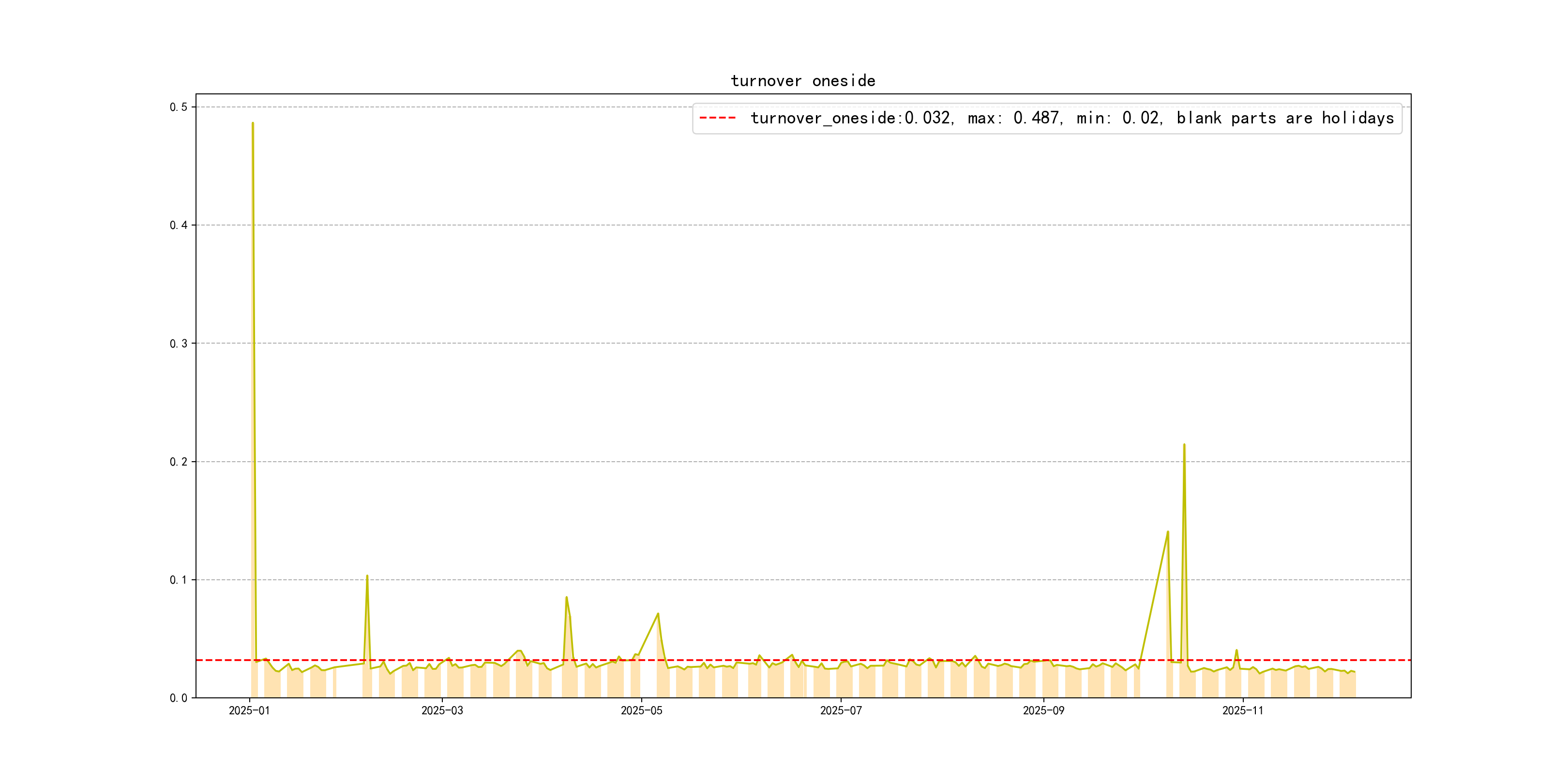Click the 2025-09 x-axis date label

[x=1043, y=711]
